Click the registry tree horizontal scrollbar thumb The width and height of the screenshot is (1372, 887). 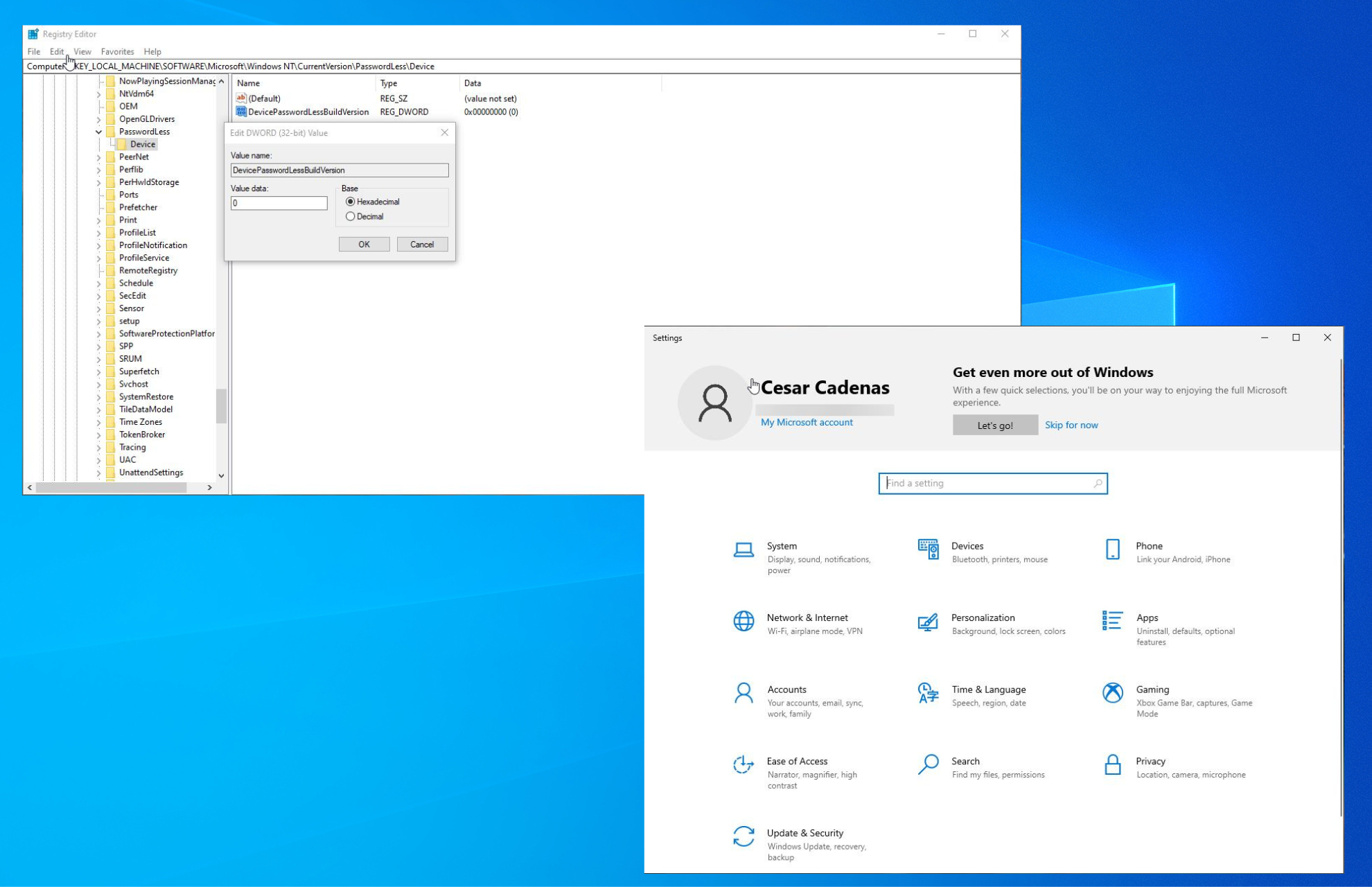click(111, 488)
